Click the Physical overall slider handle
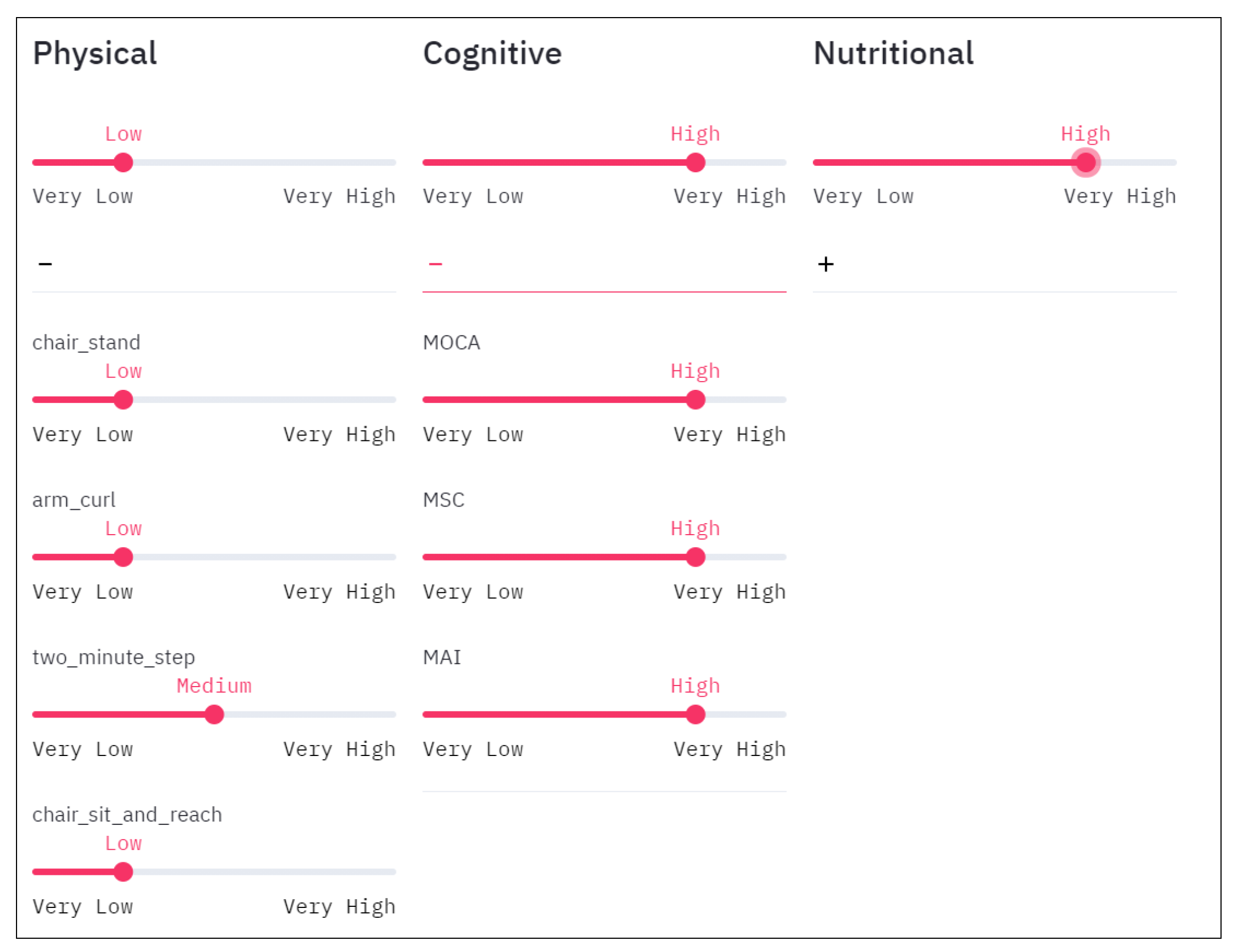Screen dimensions: 1237x952 123,162
